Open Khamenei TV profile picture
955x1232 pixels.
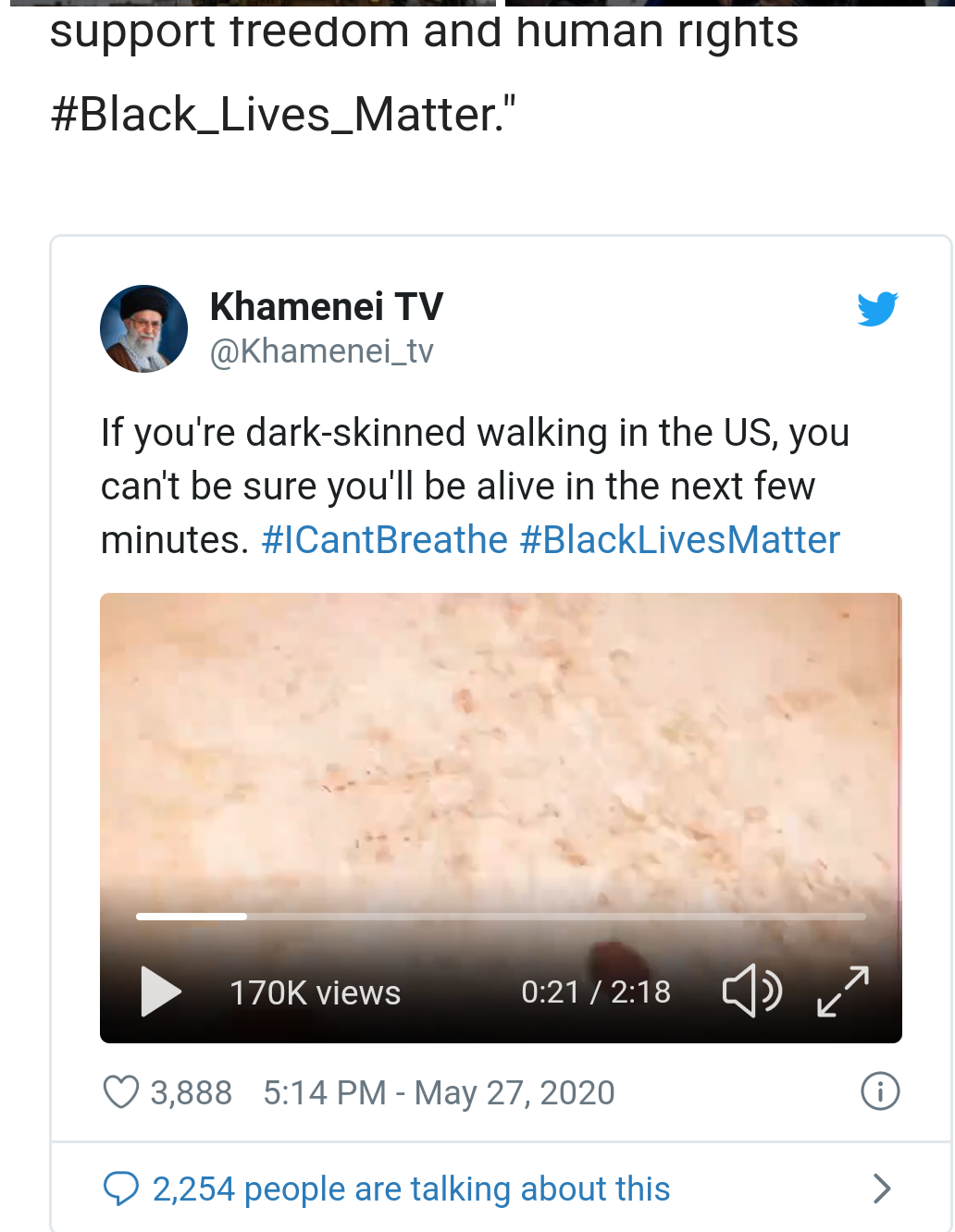[x=143, y=328]
